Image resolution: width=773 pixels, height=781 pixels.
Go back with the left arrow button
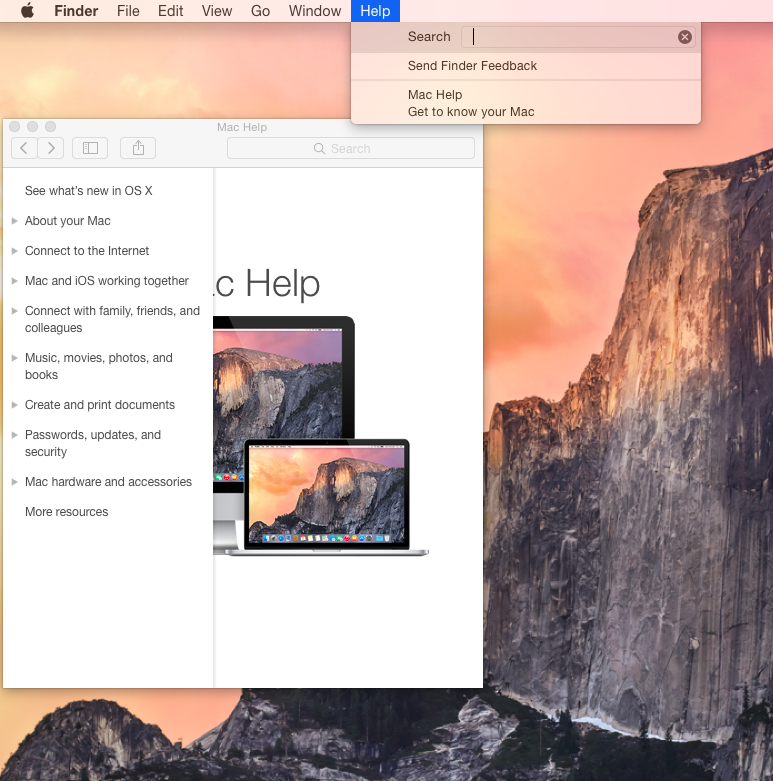pyautogui.click(x=24, y=148)
